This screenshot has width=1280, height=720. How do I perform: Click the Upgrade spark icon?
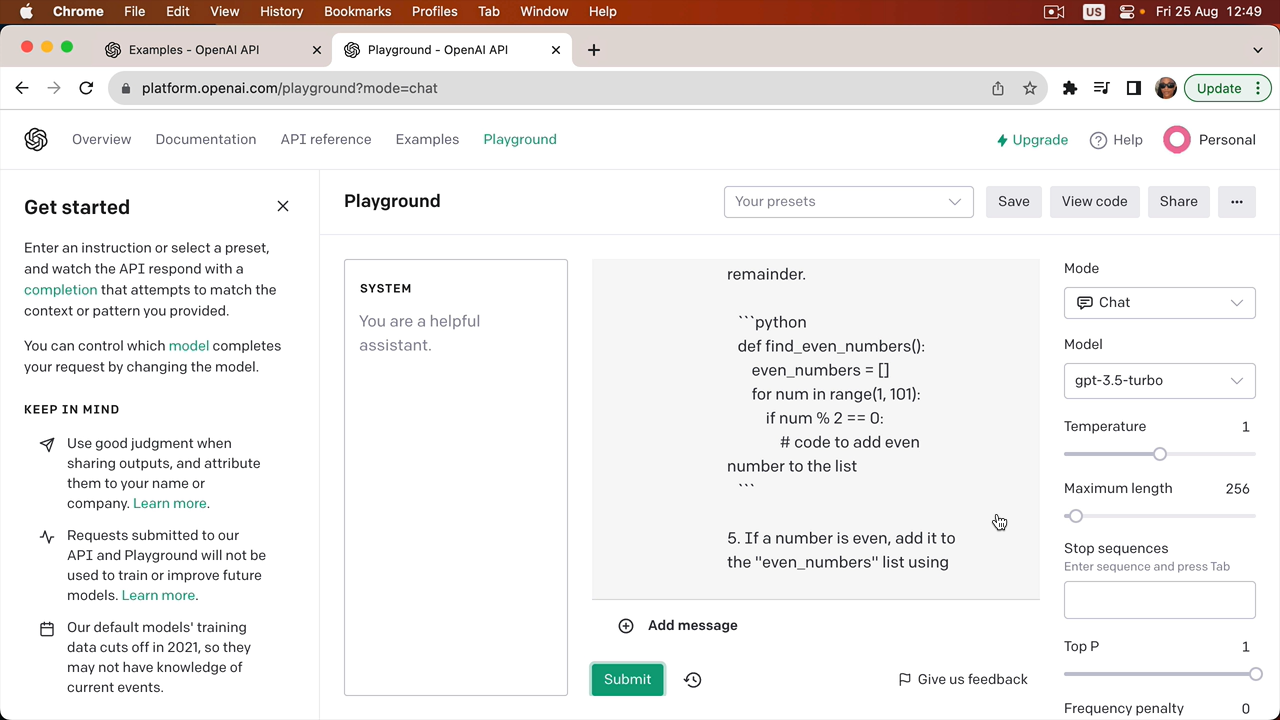(x=1002, y=140)
